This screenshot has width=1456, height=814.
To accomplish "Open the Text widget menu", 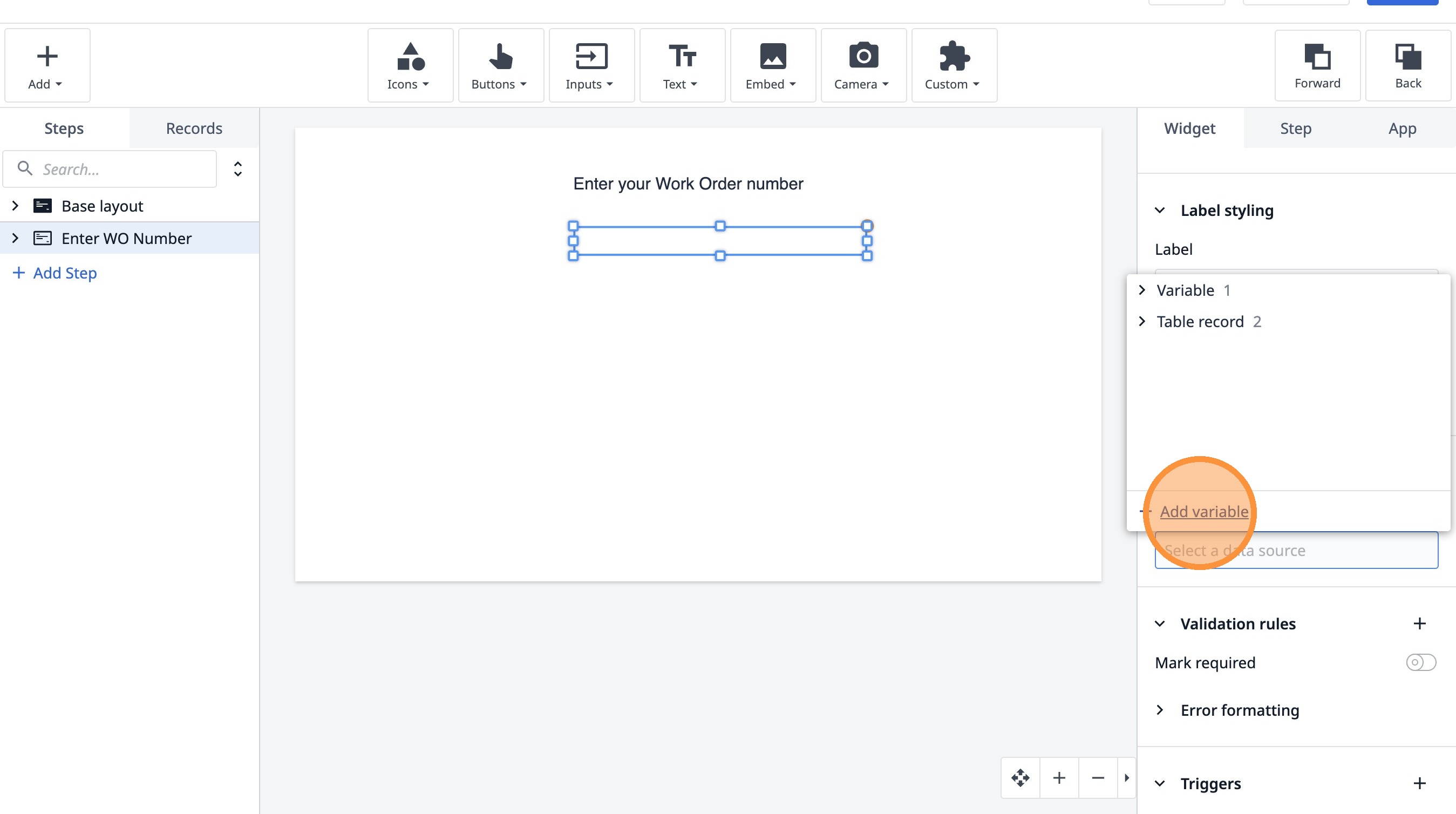I will coord(682,65).
